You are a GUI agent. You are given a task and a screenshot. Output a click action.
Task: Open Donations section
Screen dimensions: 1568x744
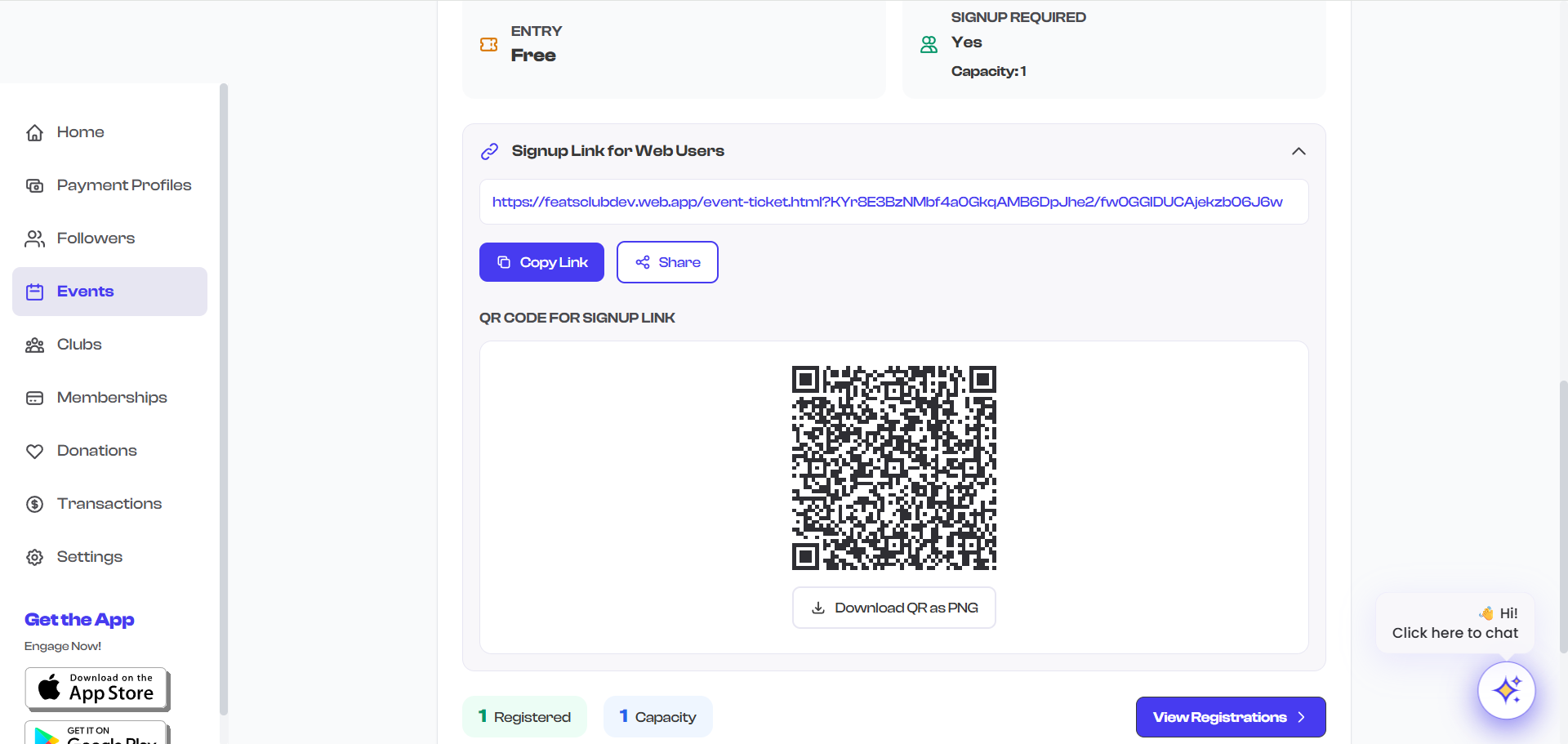coord(110,451)
